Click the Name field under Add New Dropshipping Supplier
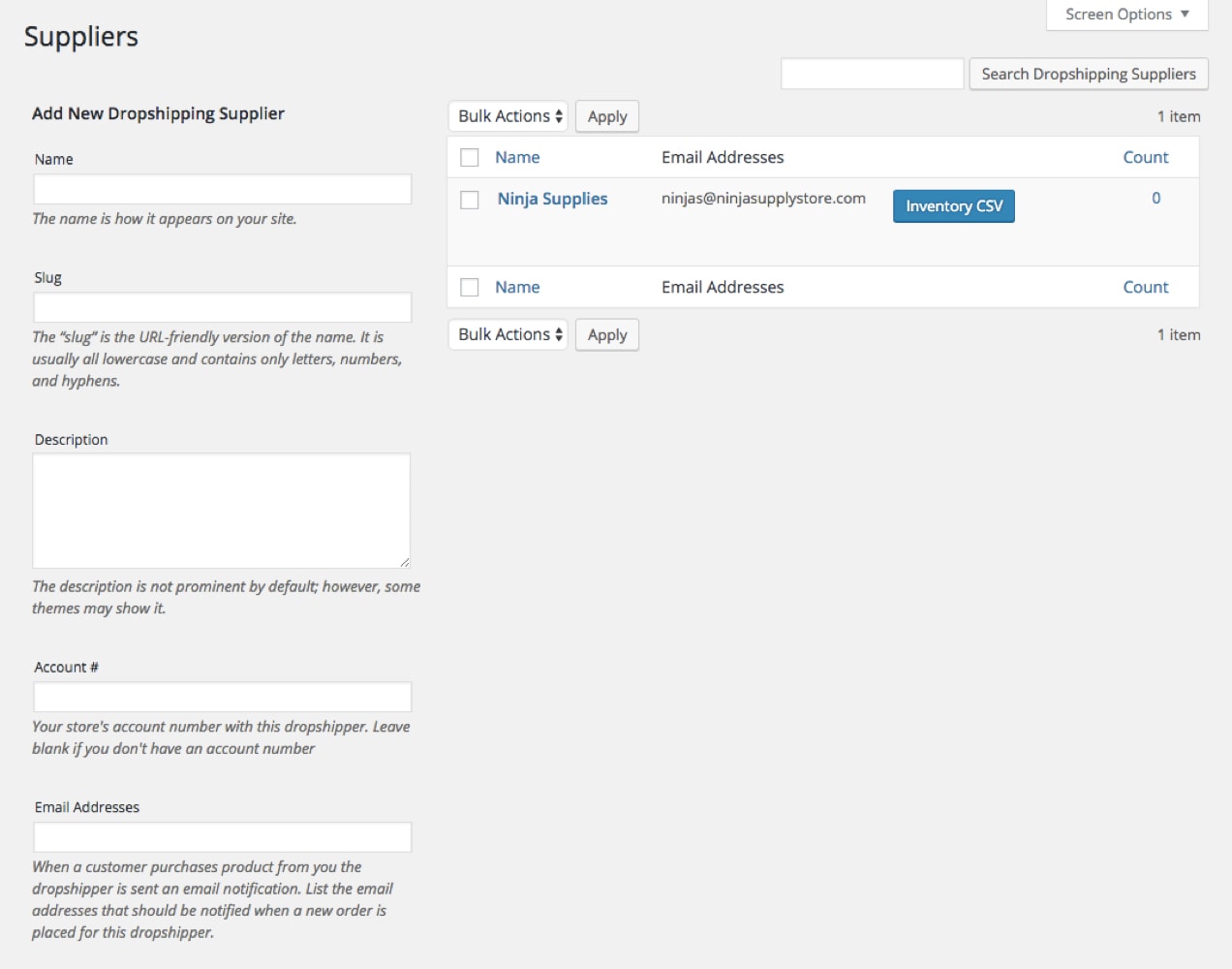The width and height of the screenshot is (1232, 969). [x=222, y=189]
